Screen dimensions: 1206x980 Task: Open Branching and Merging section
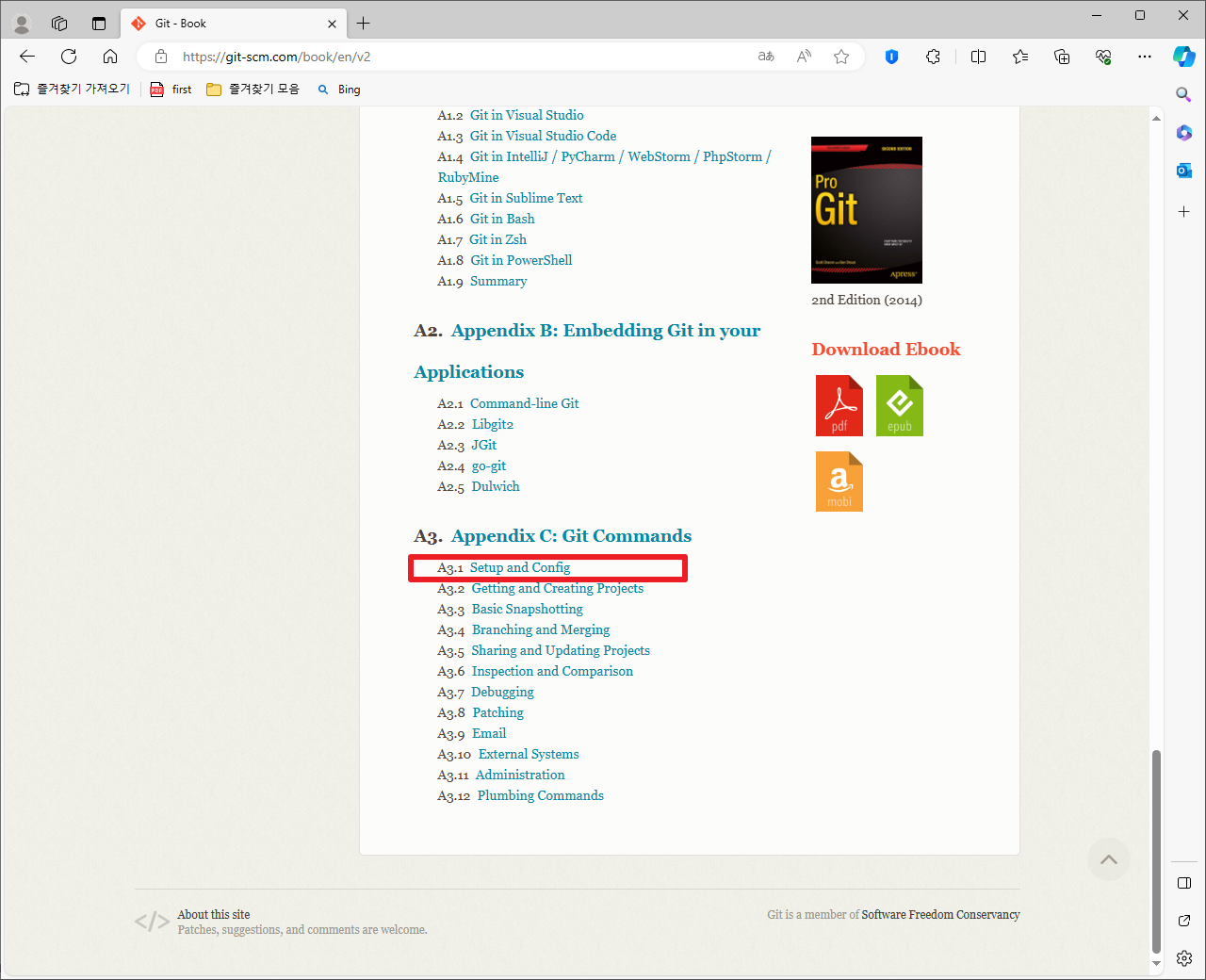(x=541, y=630)
